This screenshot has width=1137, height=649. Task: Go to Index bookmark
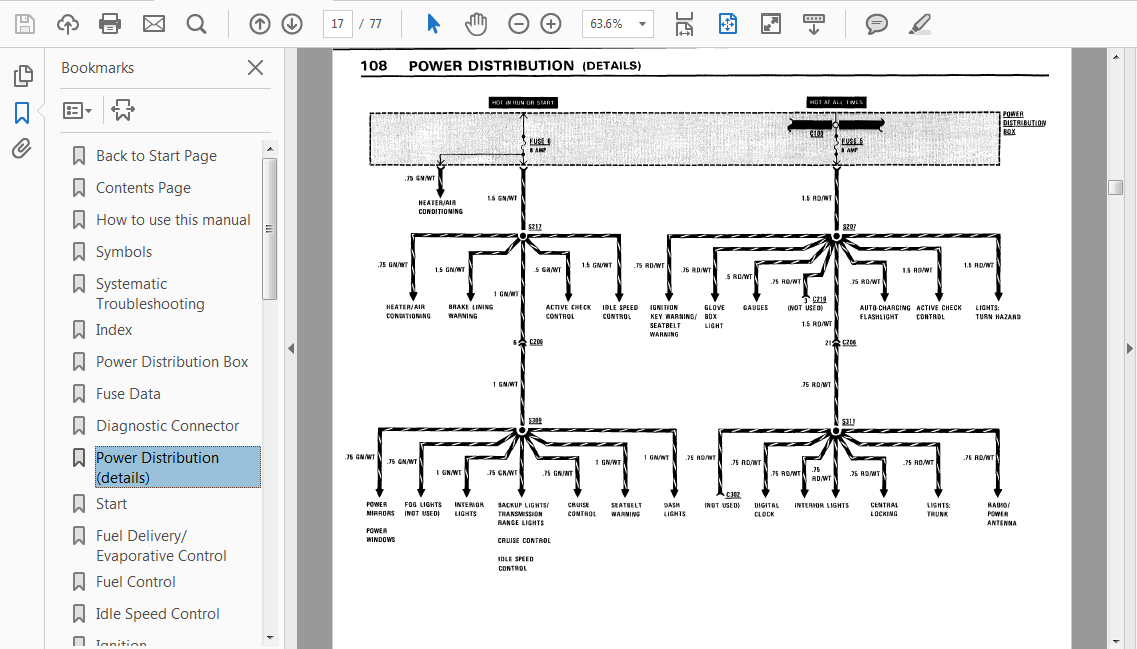point(114,330)
